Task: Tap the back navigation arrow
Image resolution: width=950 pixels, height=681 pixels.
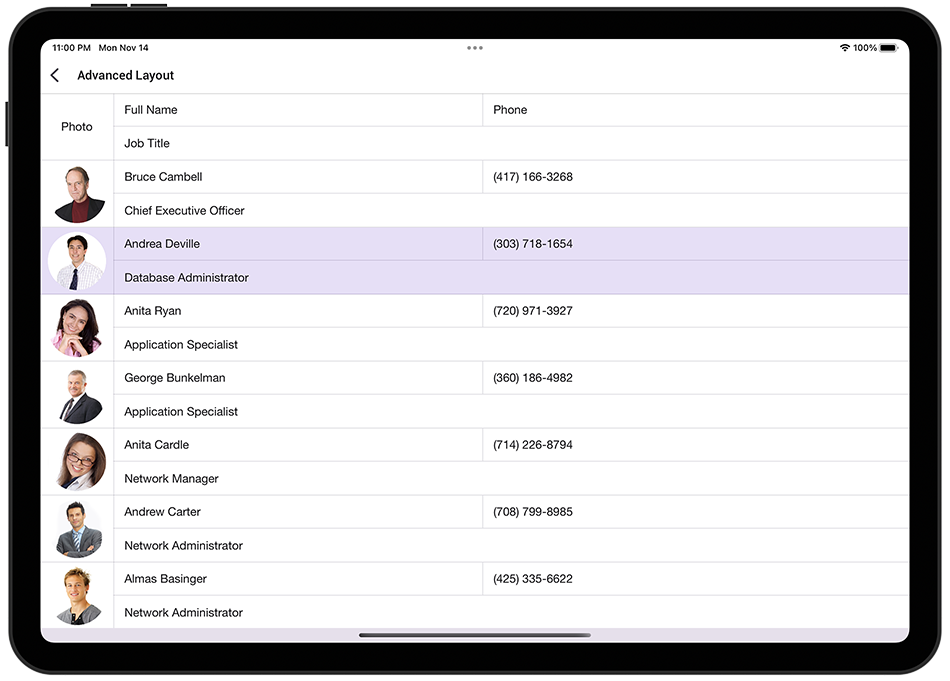Action: (x=55, y=75)
